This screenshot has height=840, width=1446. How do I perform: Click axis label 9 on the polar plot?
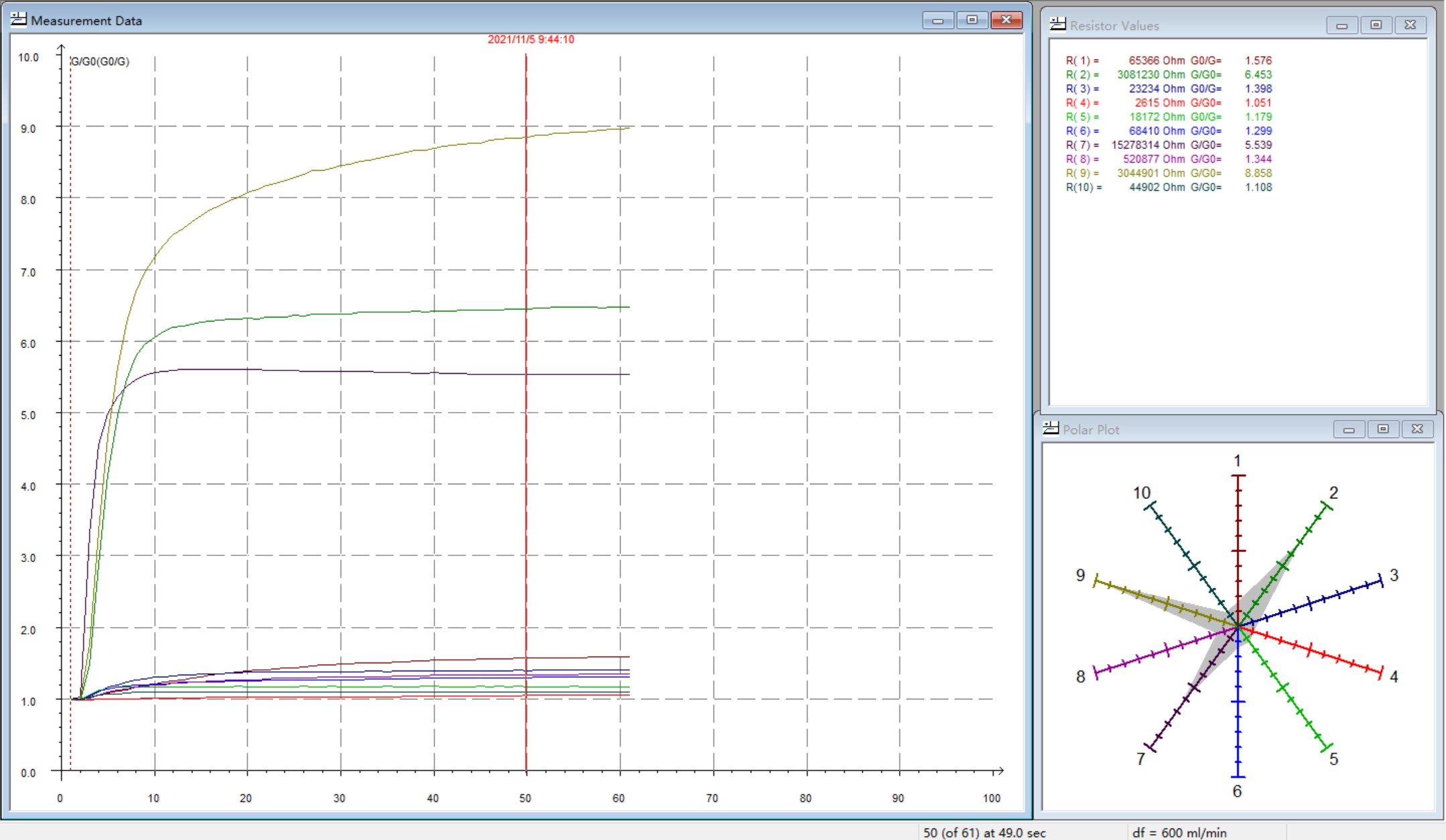(1080, 575)
